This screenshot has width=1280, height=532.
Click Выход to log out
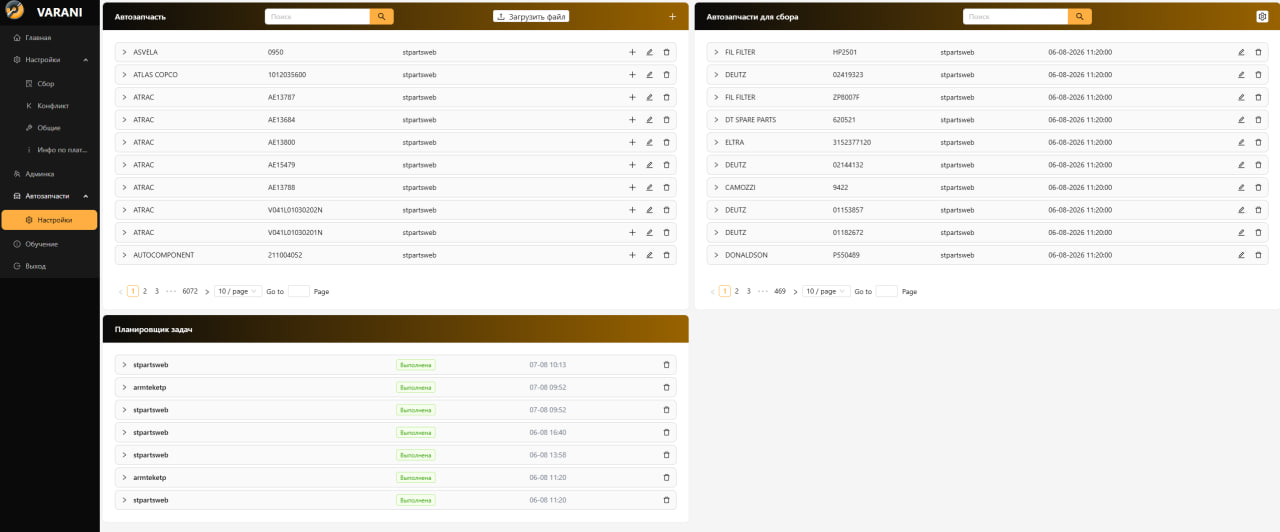(x=50, y=266)
